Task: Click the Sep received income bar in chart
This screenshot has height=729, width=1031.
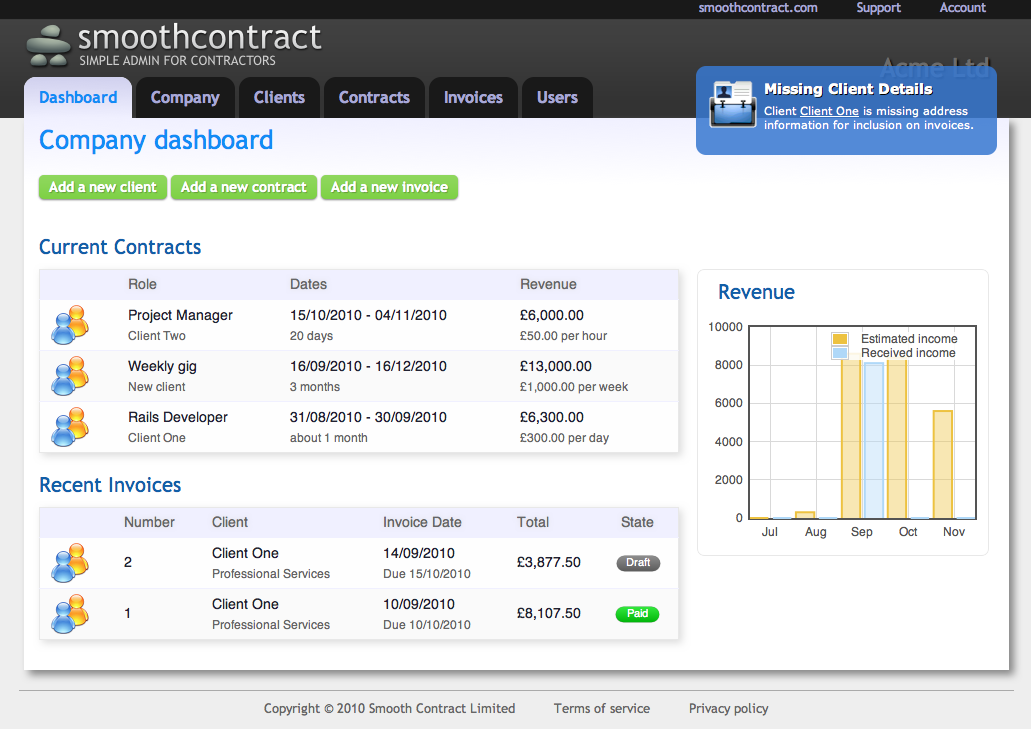Action: [x=873, y=440]
